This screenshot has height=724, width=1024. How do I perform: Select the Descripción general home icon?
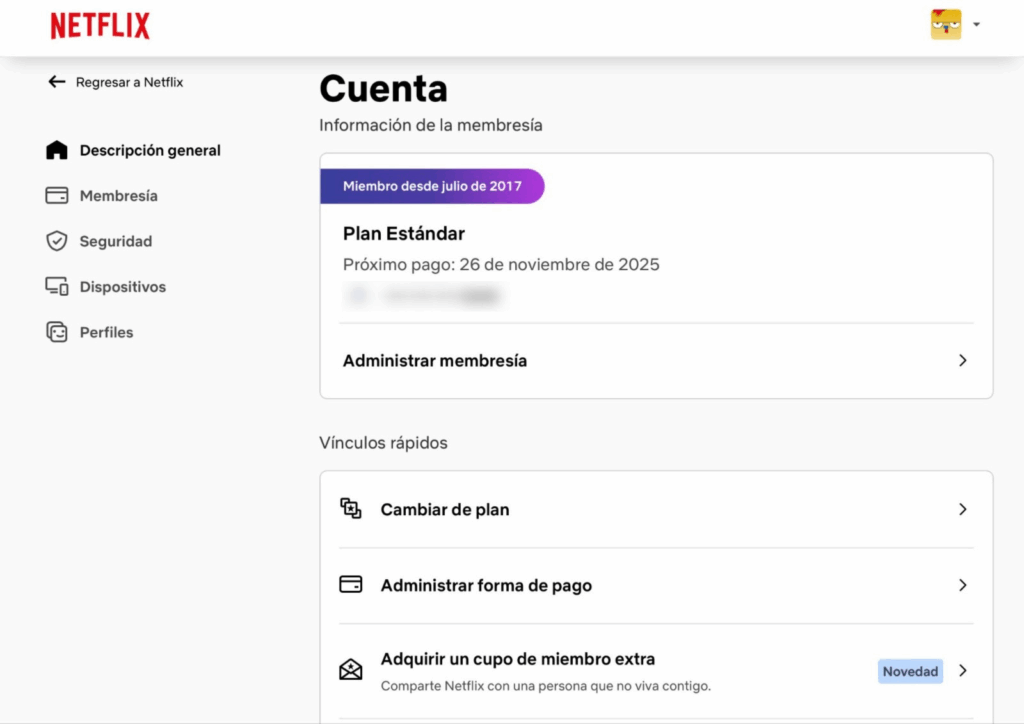(x=57, y=150)
